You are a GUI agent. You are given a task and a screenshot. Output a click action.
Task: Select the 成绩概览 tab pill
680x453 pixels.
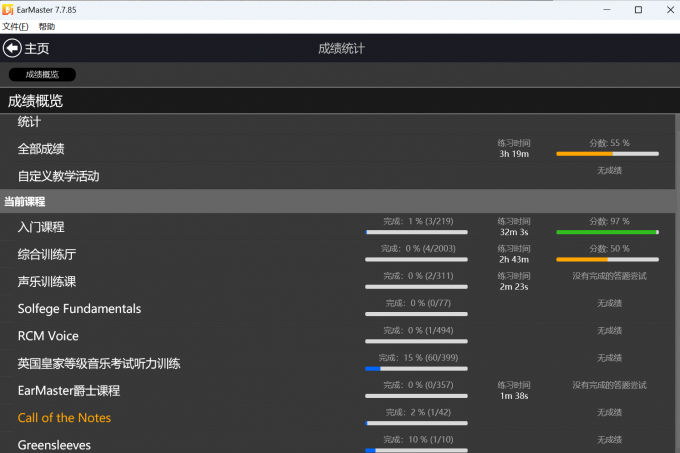click(42, 74)
